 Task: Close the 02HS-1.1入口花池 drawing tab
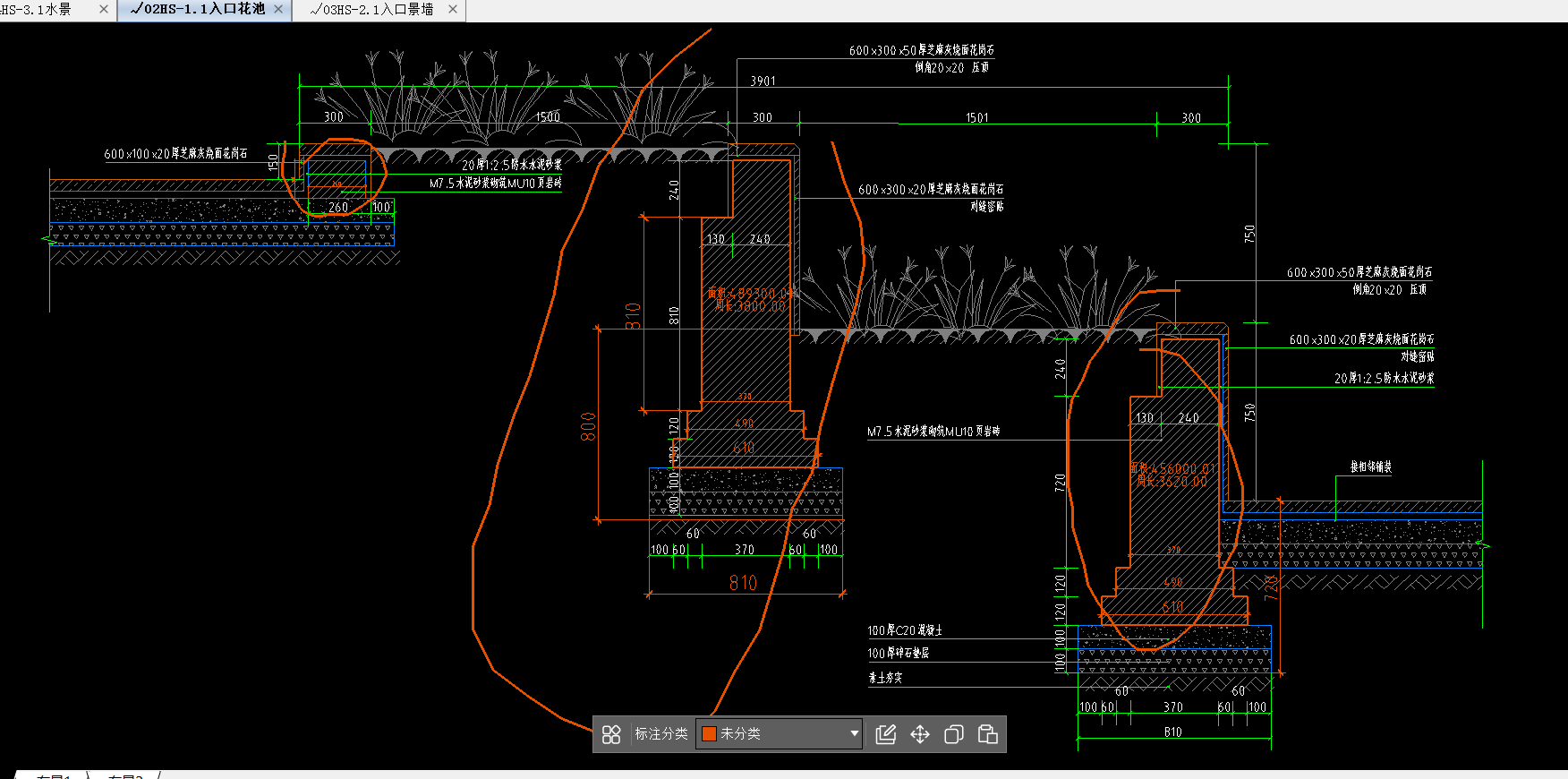(278, 9)
